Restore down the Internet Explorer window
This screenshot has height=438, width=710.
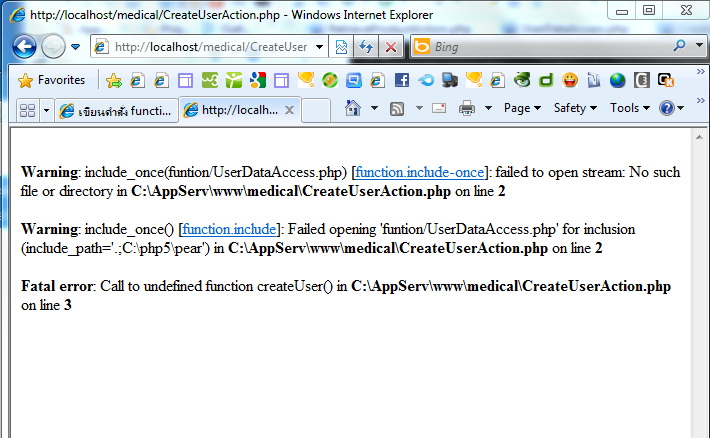pos(649,10)
